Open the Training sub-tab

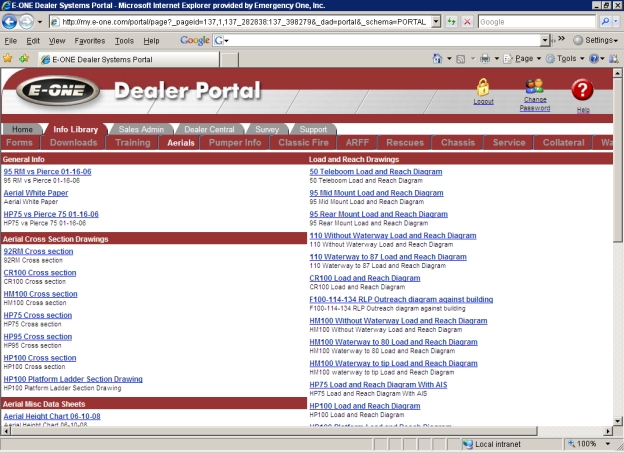click(133, 143)
